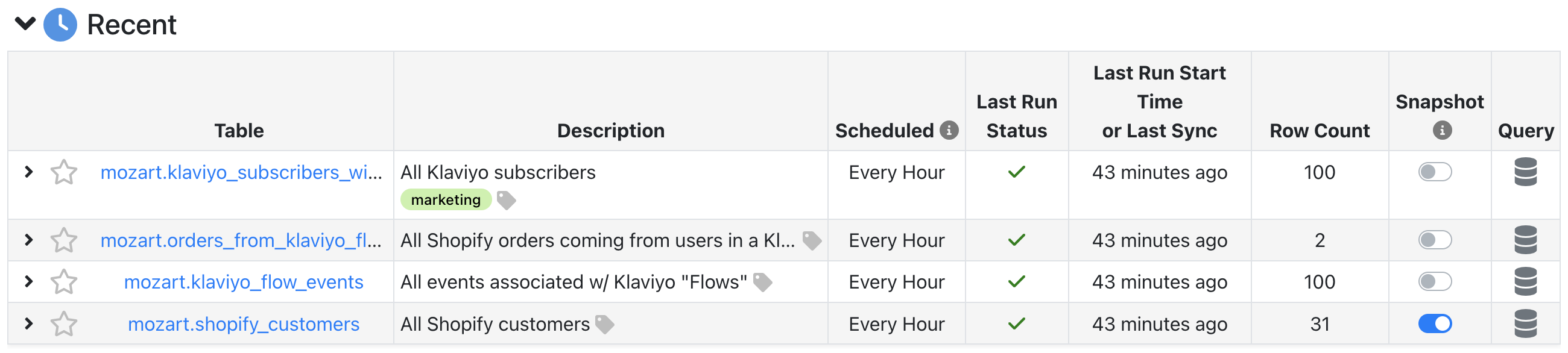Add tag to All Shopify customers description

coord(604,325)
